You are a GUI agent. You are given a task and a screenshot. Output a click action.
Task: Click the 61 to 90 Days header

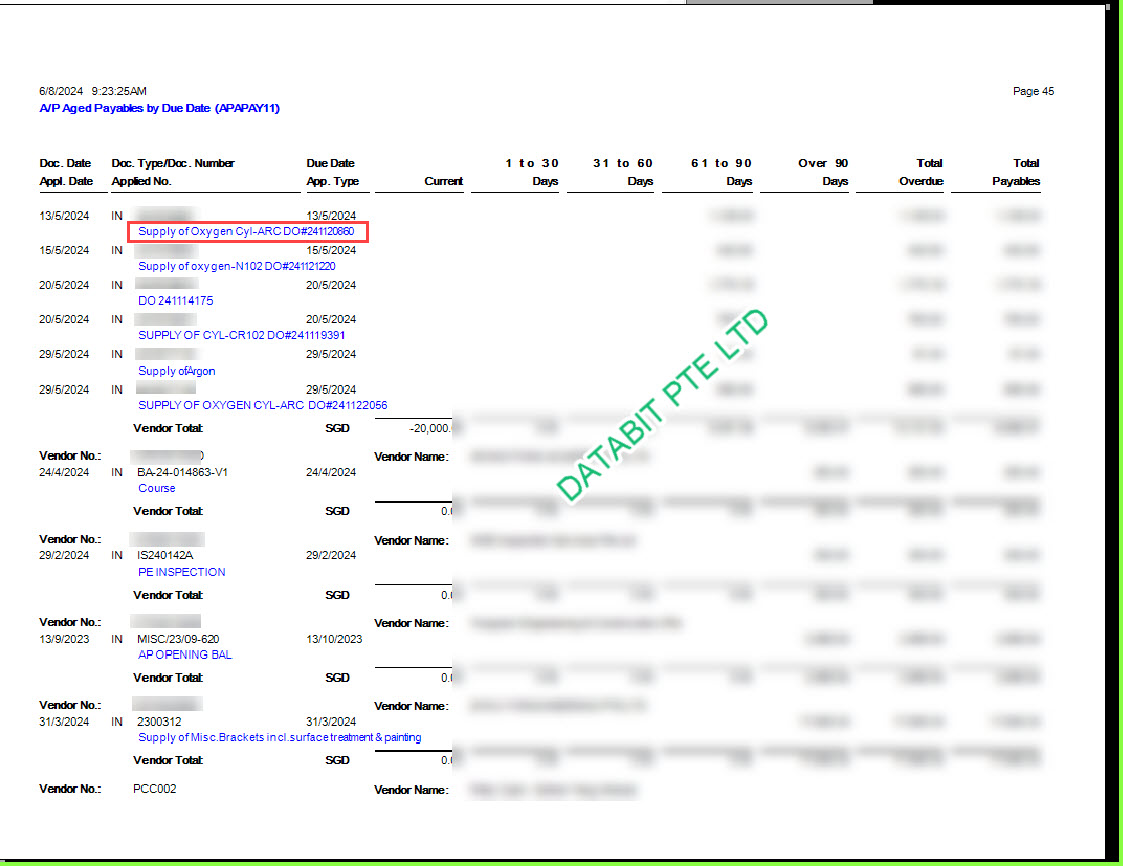721,172
